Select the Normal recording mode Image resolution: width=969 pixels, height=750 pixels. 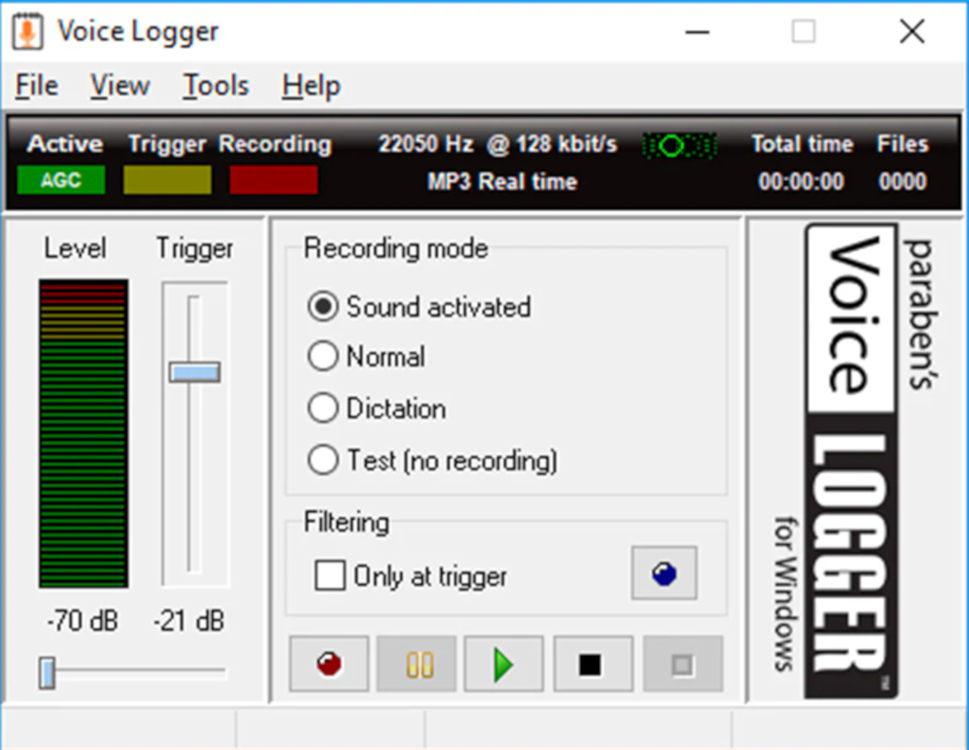[322, 357]
